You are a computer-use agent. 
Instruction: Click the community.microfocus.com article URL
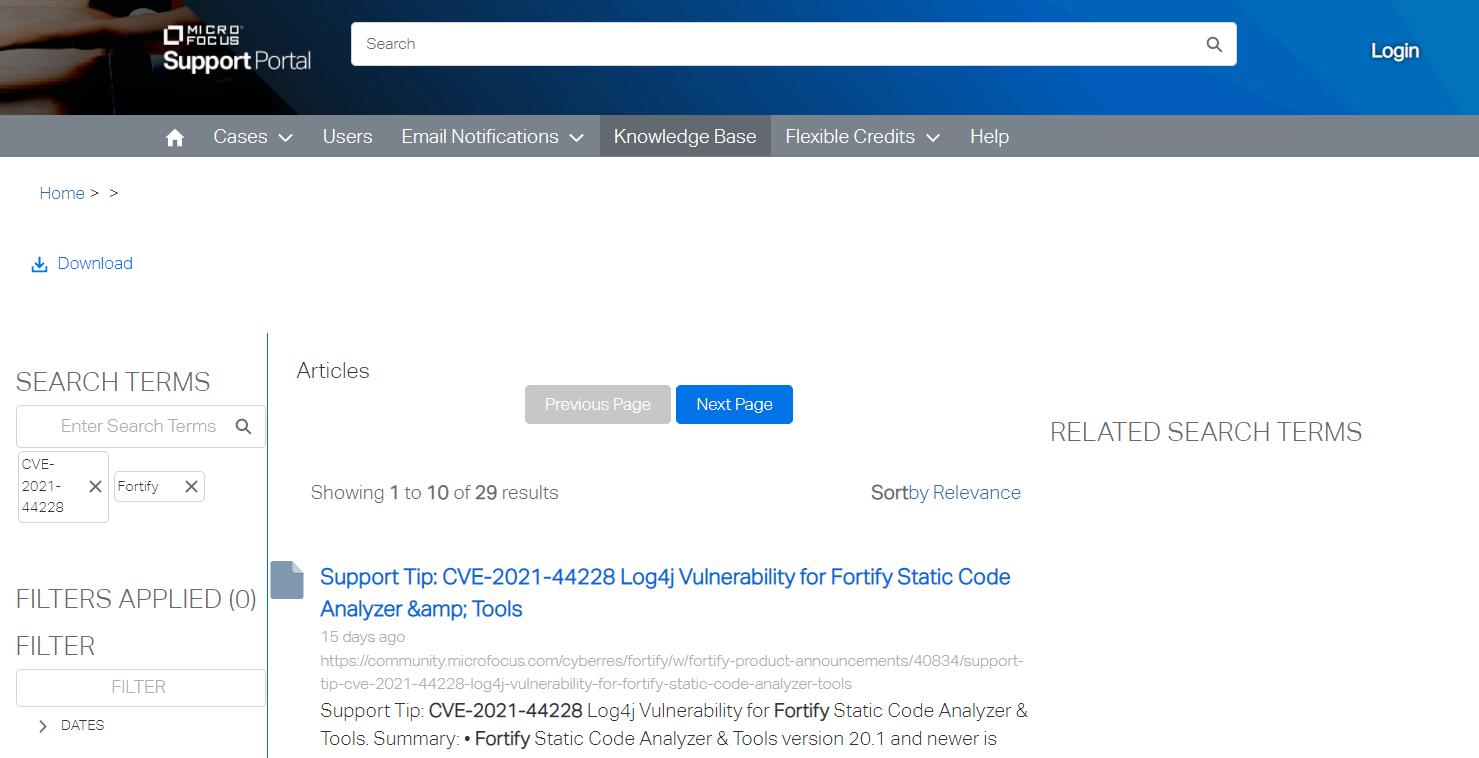click(x=672, y=673)
